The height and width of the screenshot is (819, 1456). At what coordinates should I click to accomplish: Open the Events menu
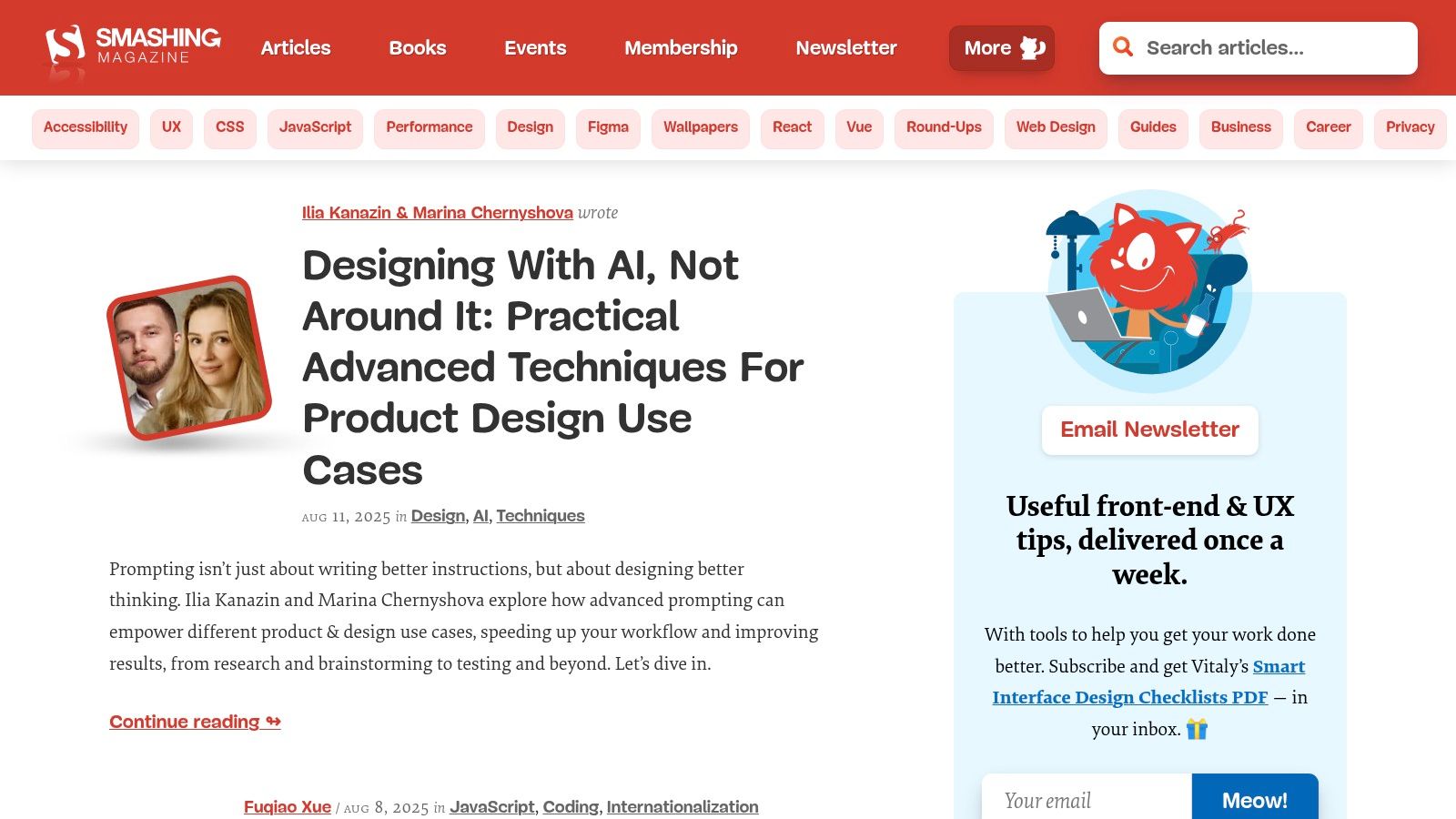[535, 47]
